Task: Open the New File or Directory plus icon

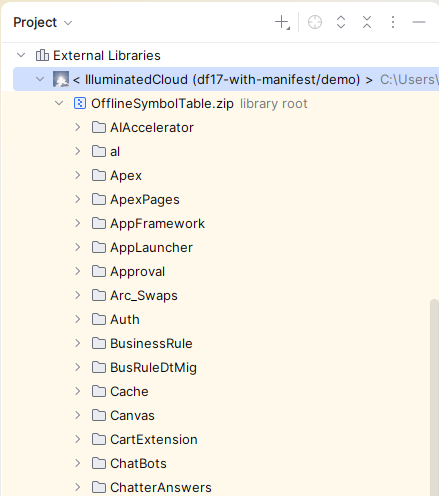Action: [282, 22]
